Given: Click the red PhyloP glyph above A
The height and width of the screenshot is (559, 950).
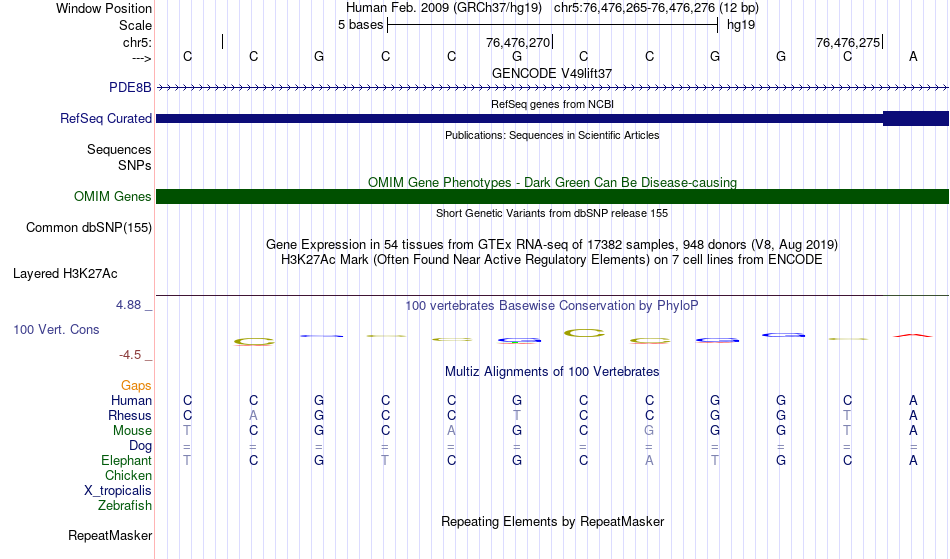Looking at the screenshot, I should tap(912, 335).
